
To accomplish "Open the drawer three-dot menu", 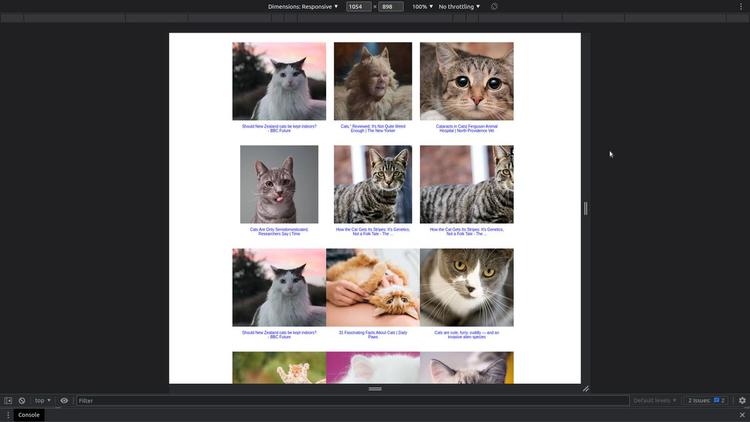I will (8, 414).
